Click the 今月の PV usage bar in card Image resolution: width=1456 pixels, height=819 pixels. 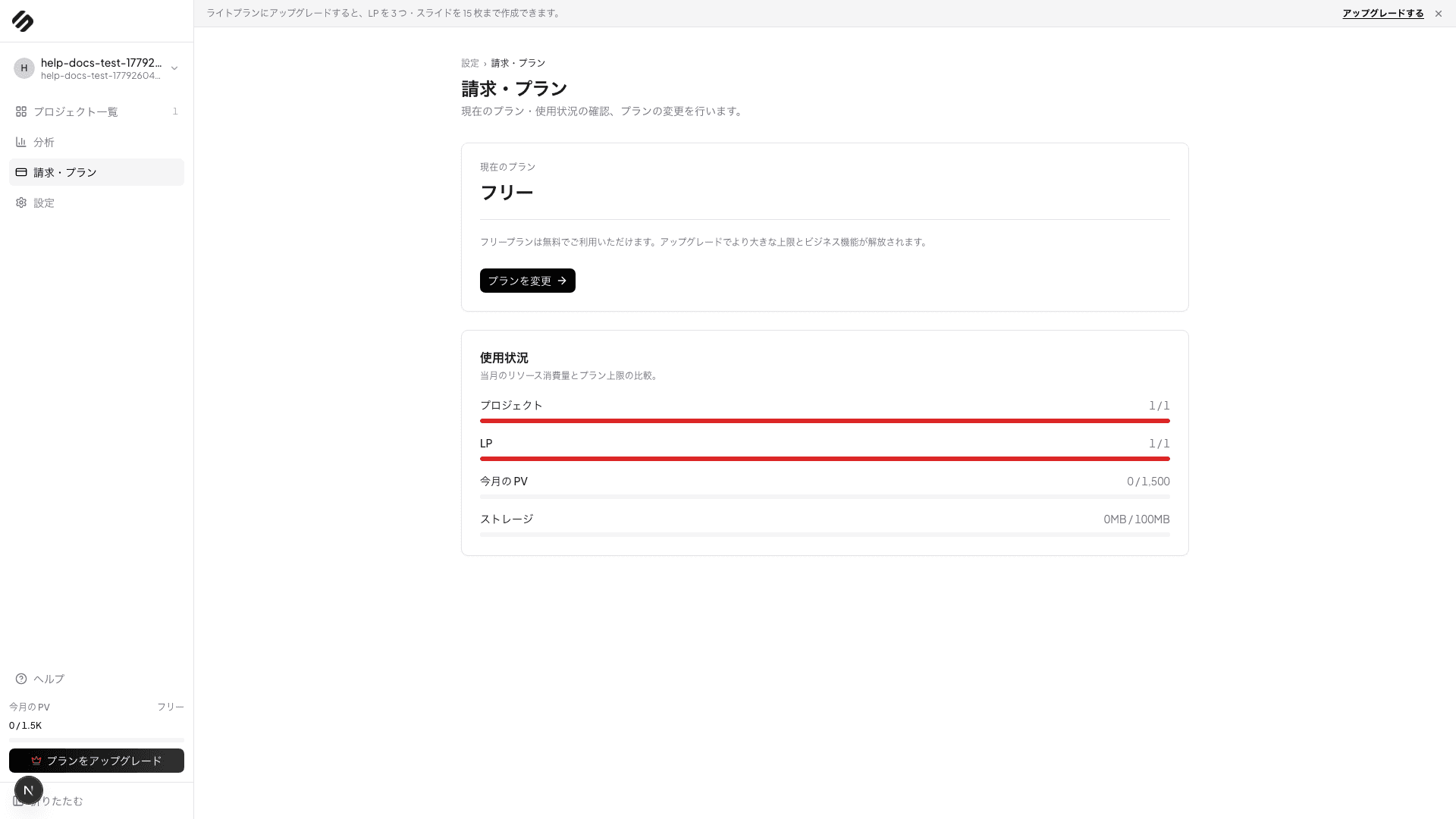tap(824, 497)
